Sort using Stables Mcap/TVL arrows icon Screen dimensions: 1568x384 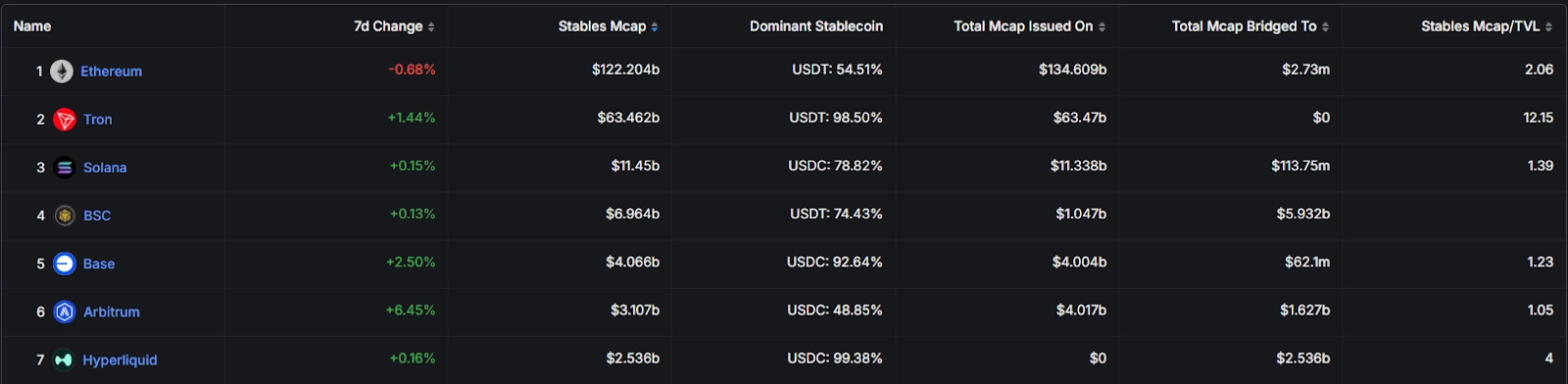click(x=1548, y=26)
